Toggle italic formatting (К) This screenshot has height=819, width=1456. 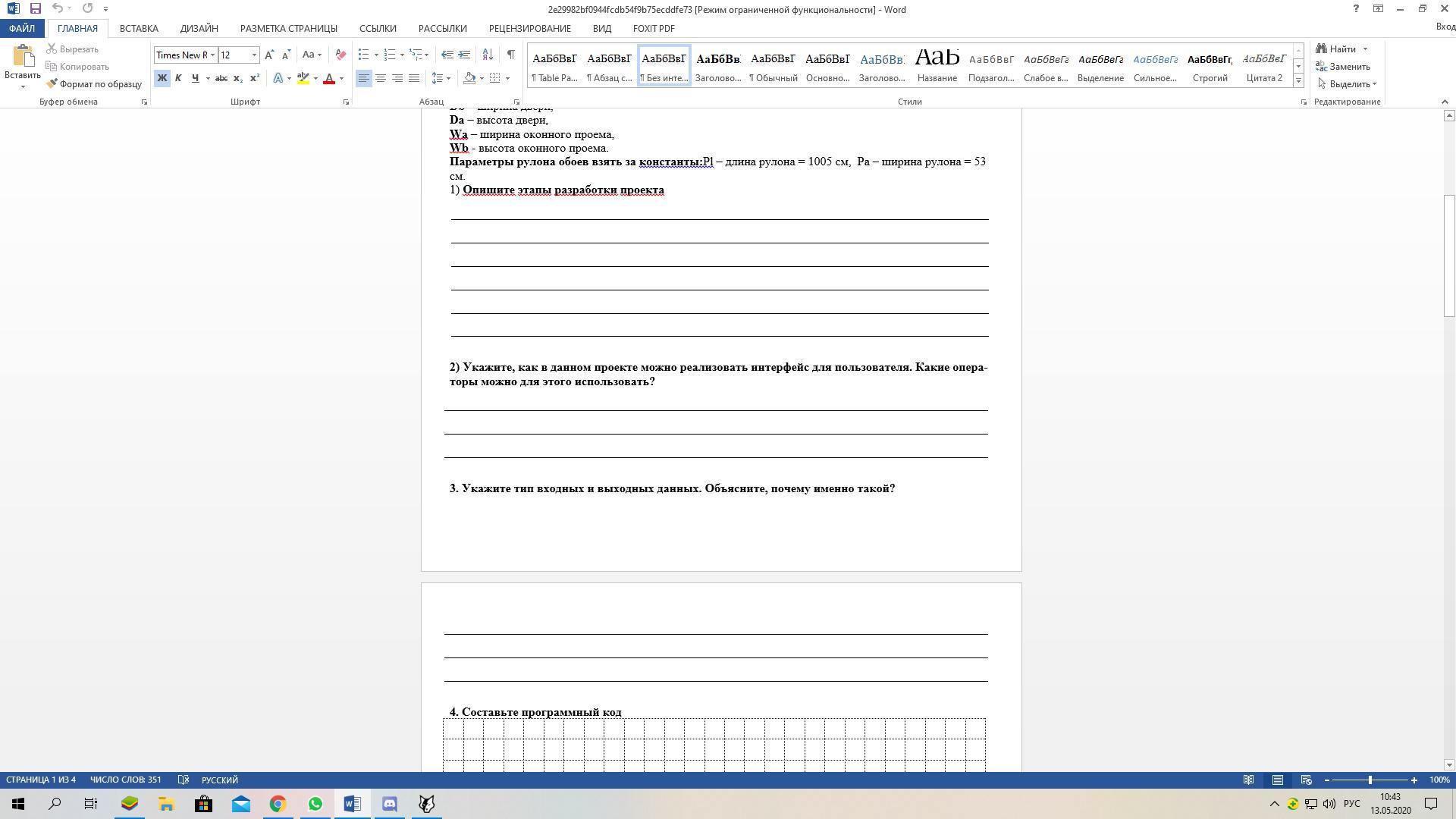pyautogui.click(x=178, y=78)
